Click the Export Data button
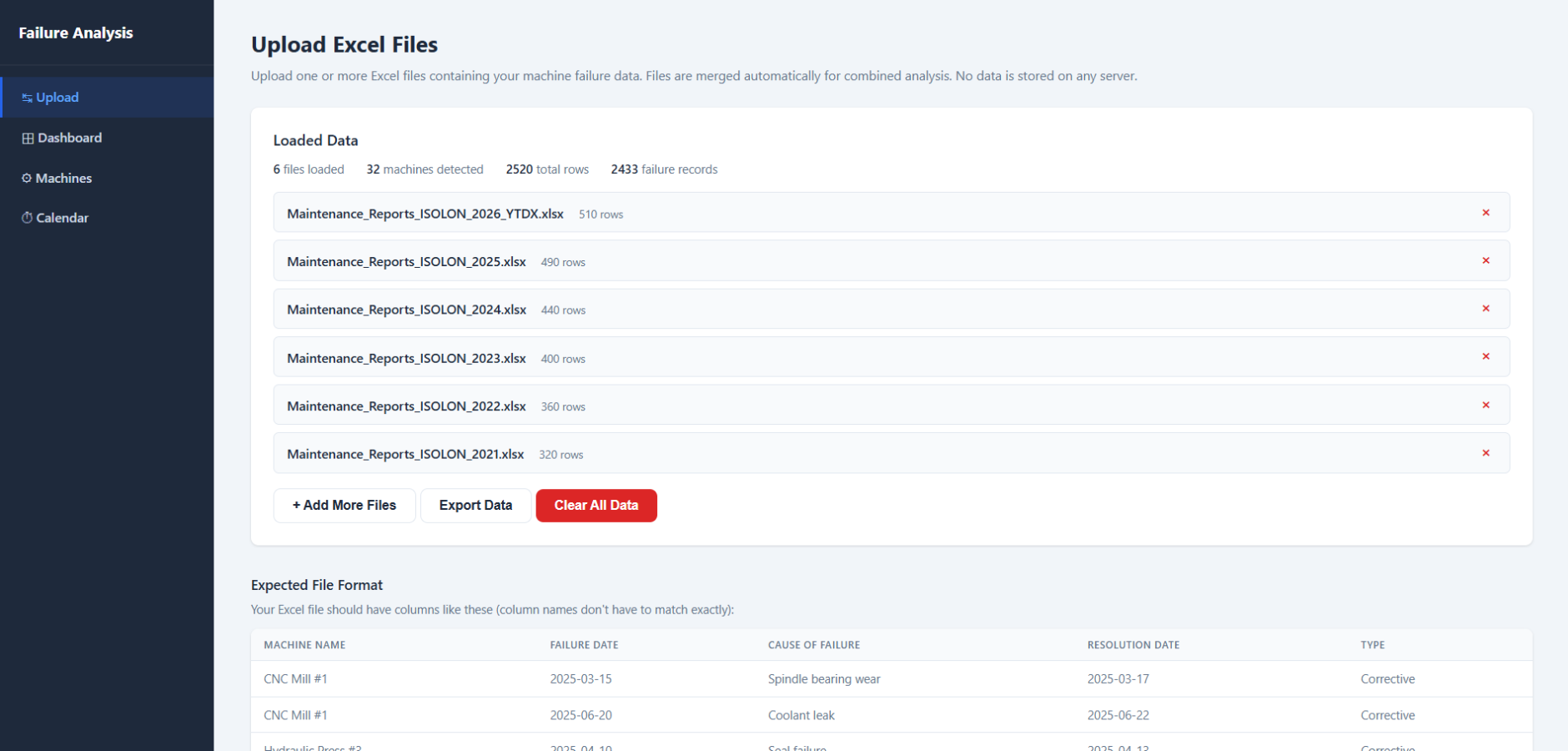This screenshot has height=751, width=1568. coord(475,506)
